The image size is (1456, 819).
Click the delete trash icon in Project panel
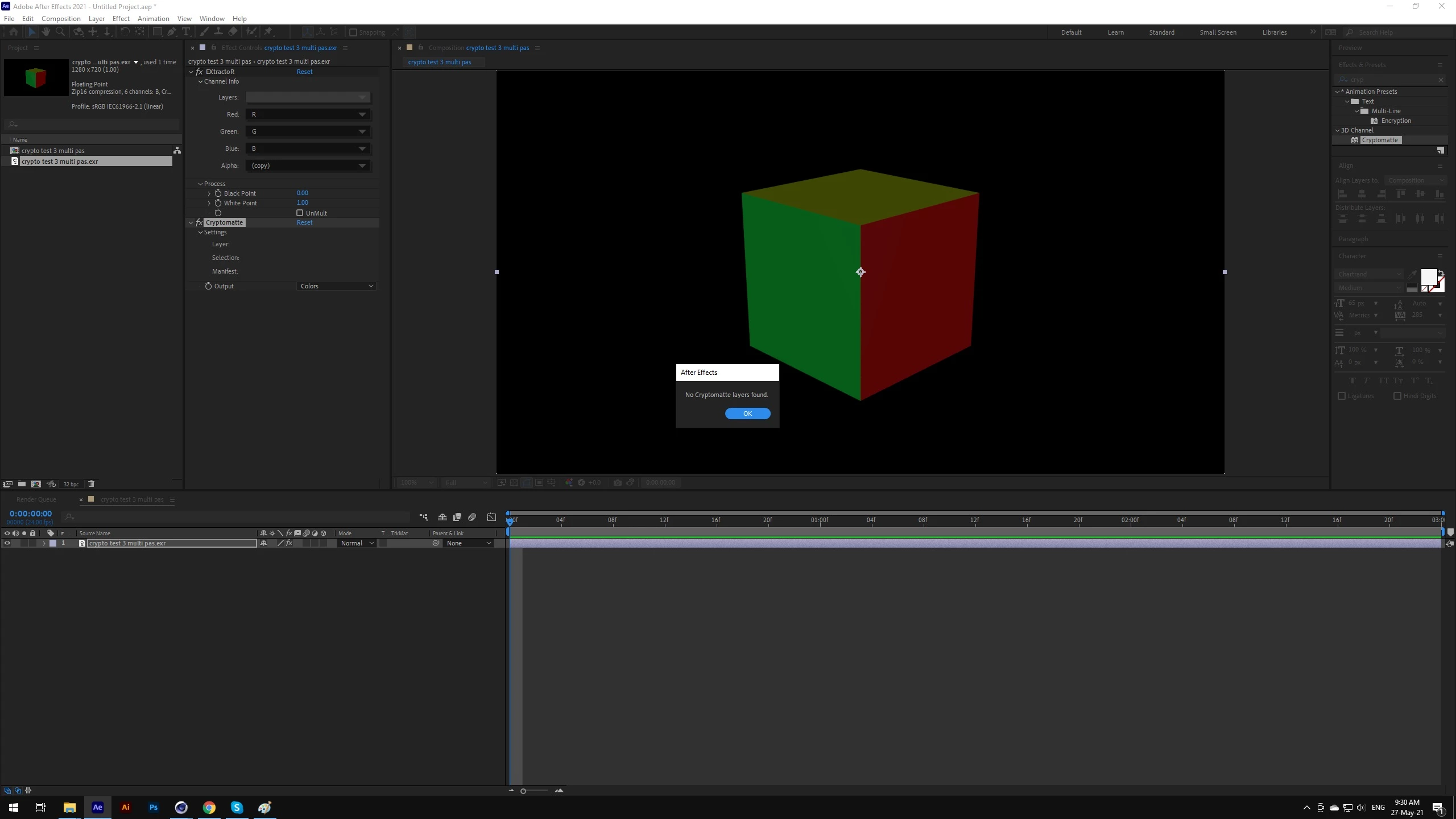point(91,484)
